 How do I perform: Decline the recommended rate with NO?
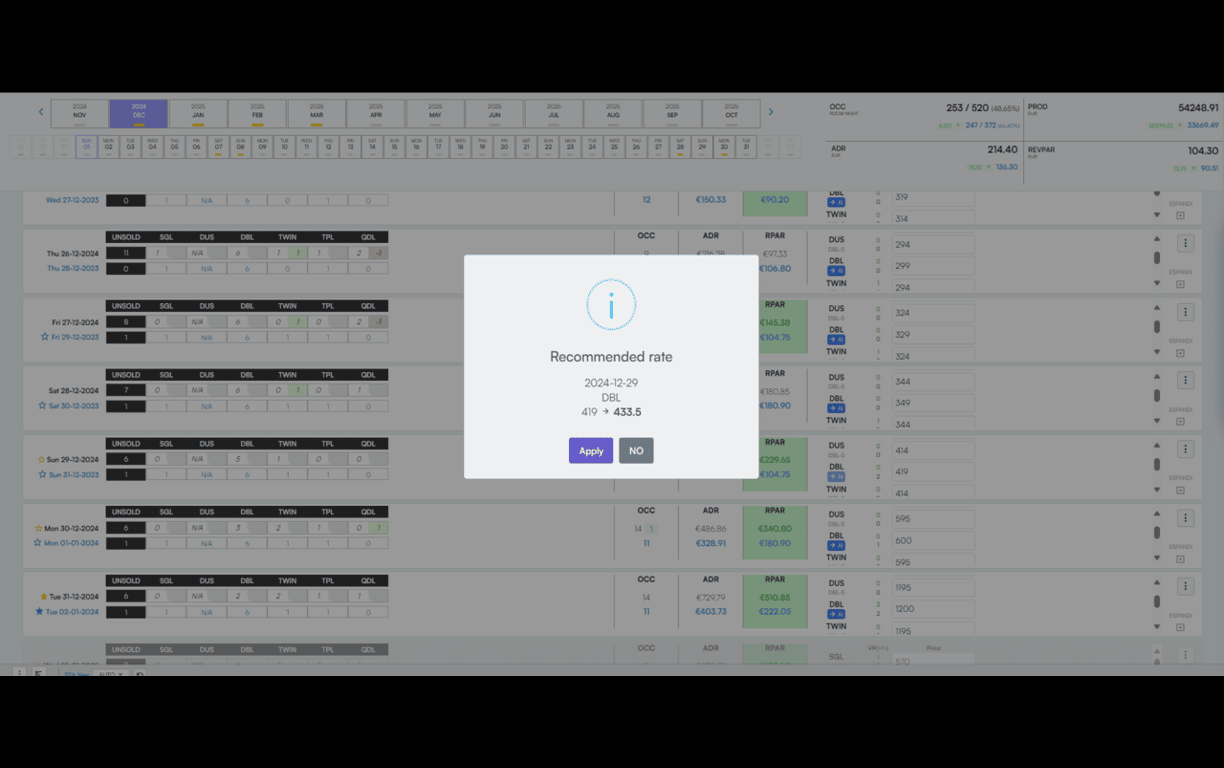click(x=636, y=451)
